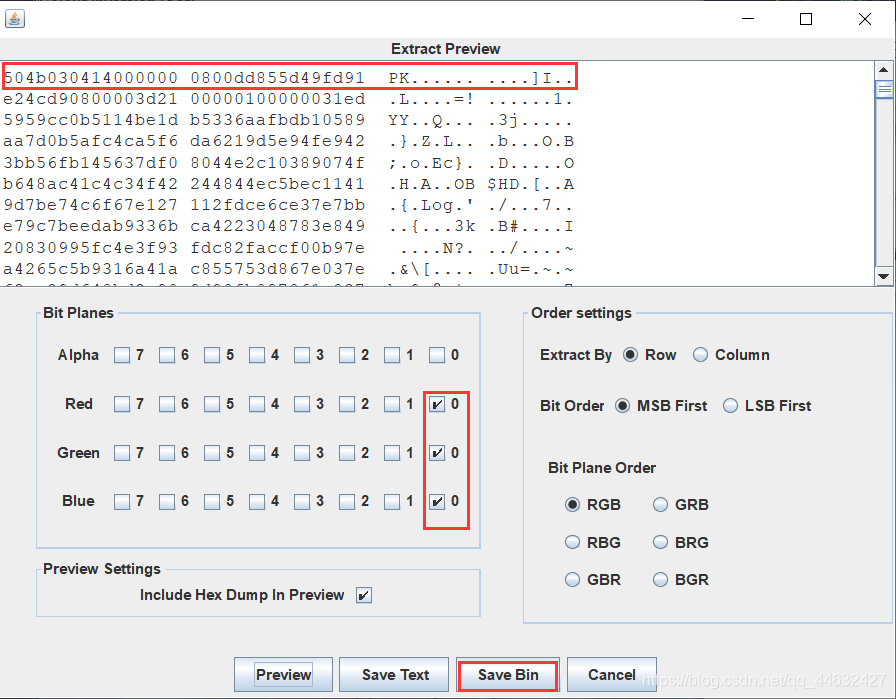The width and height of the screenshot is (896, 699).
Task: Click the preview scrollbar up arrow
Action: point(883,70)
